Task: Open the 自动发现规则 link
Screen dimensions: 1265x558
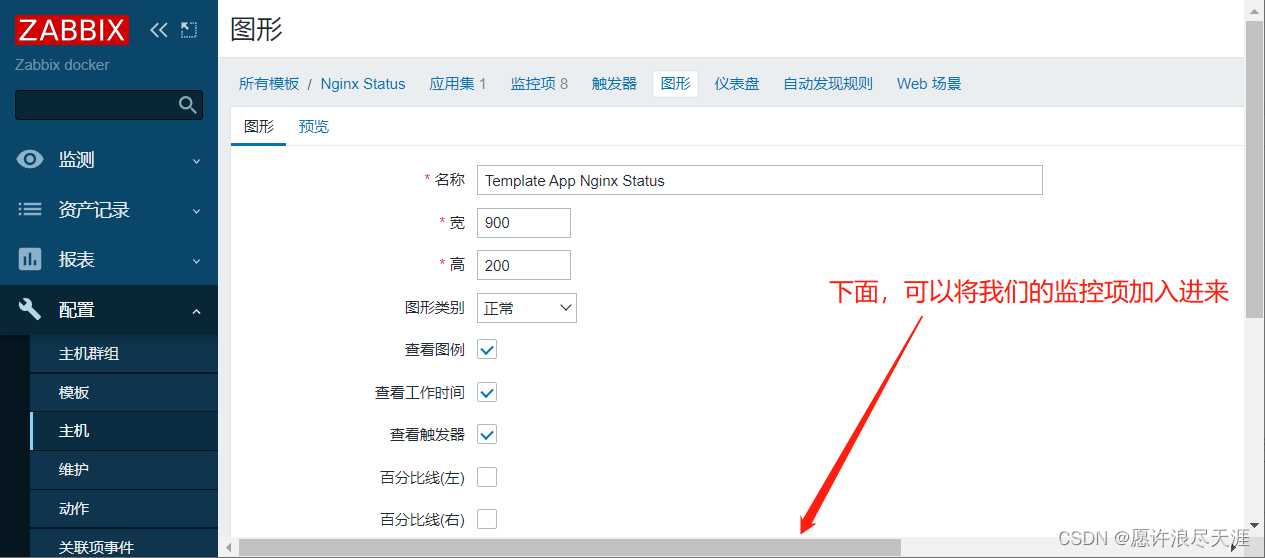Action: click(828, 84)
